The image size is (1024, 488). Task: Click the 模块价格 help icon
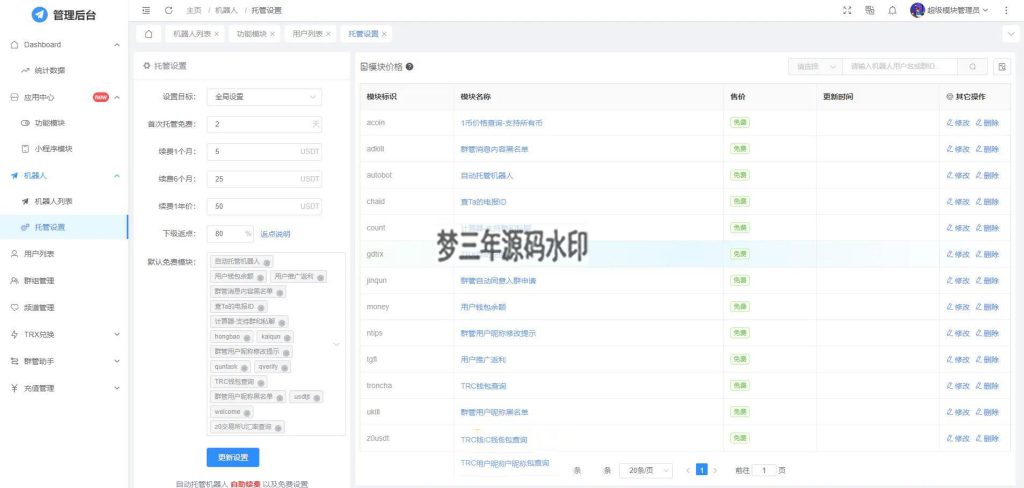click(x=409, y=67)
